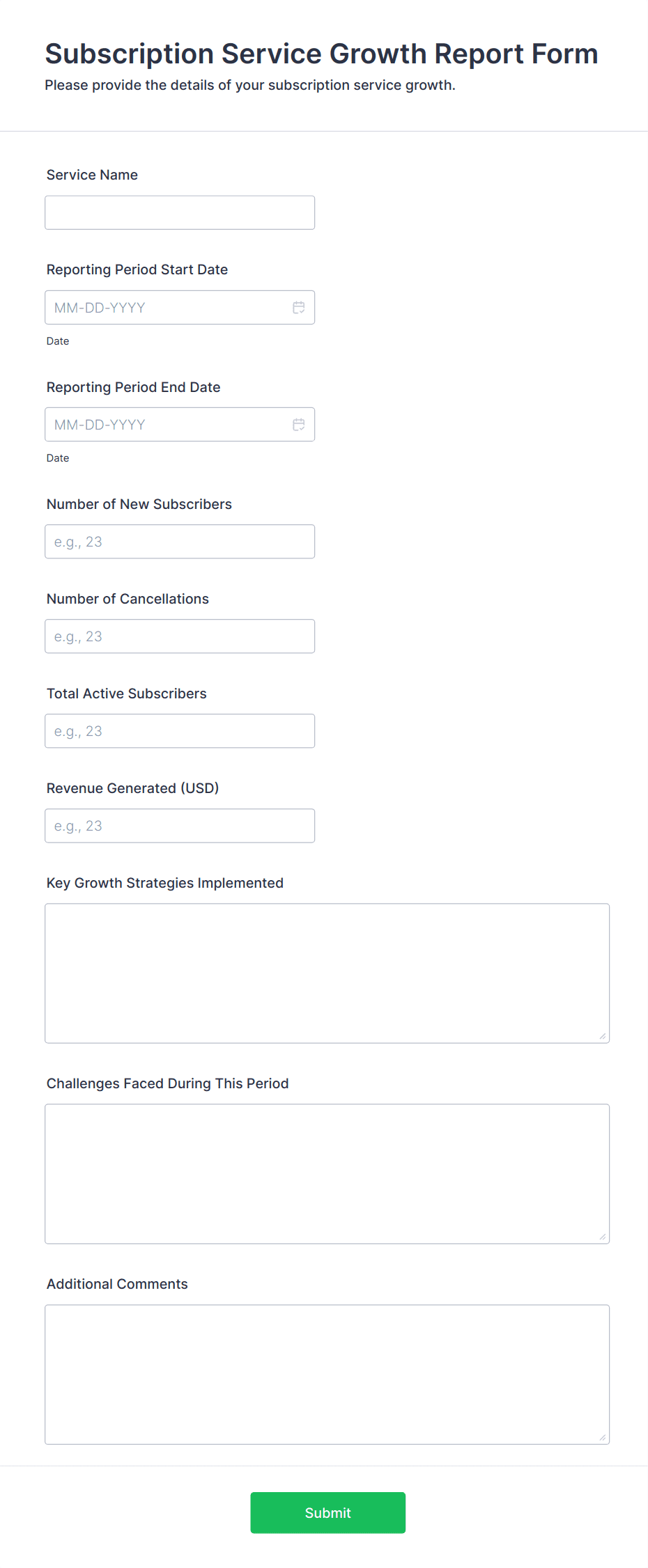
Task: Click the Total Active Subscribers input
Action: (180, 731)
